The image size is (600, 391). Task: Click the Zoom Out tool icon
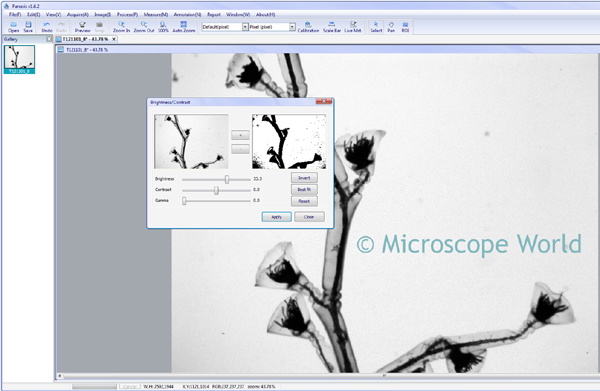tap(144, 27)
